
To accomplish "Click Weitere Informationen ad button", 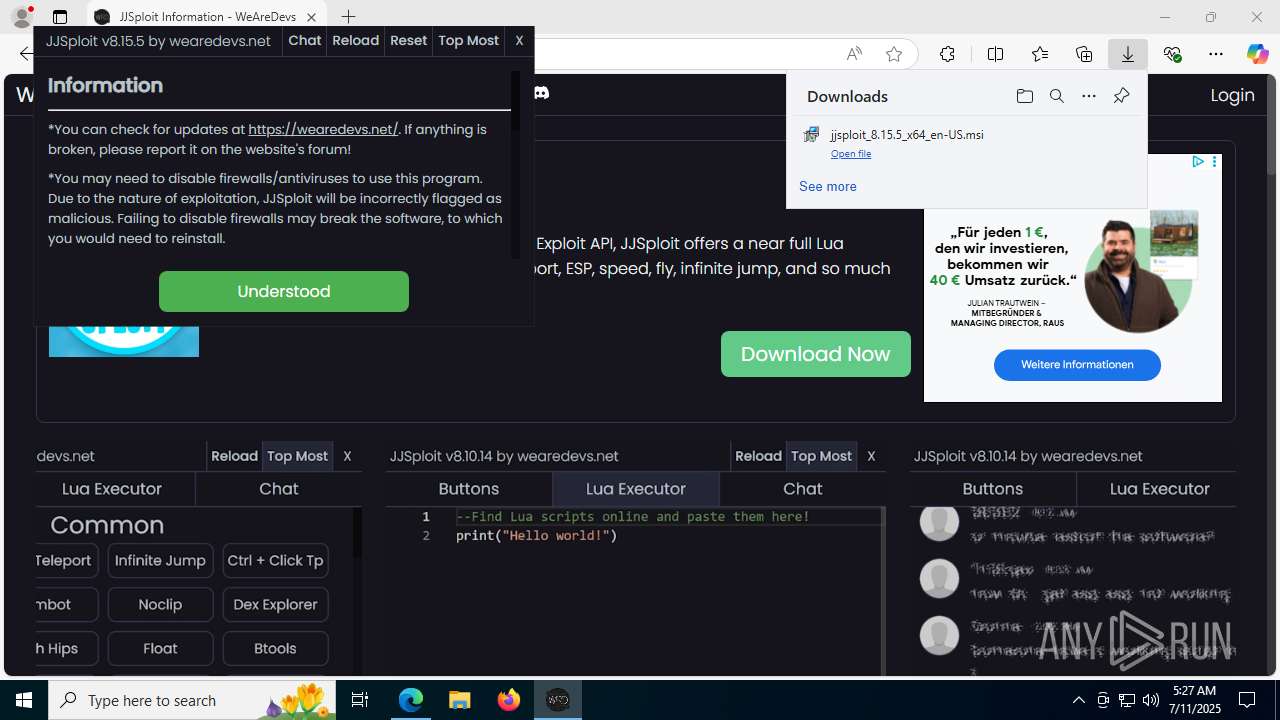I will point(1077,365).
